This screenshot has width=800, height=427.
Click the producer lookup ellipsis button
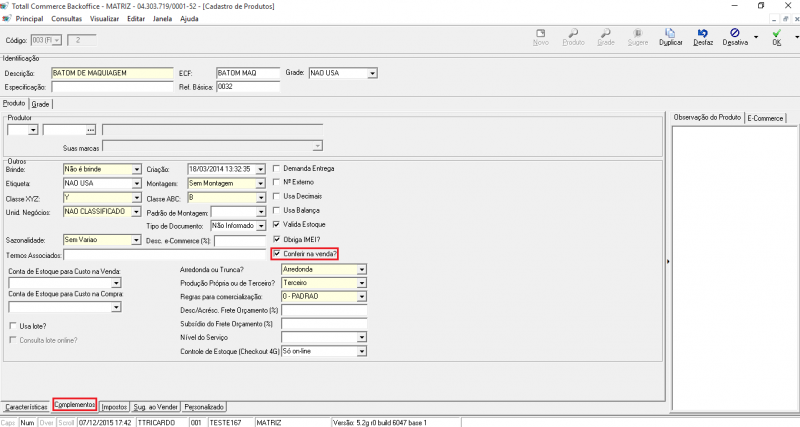[91, 130]
